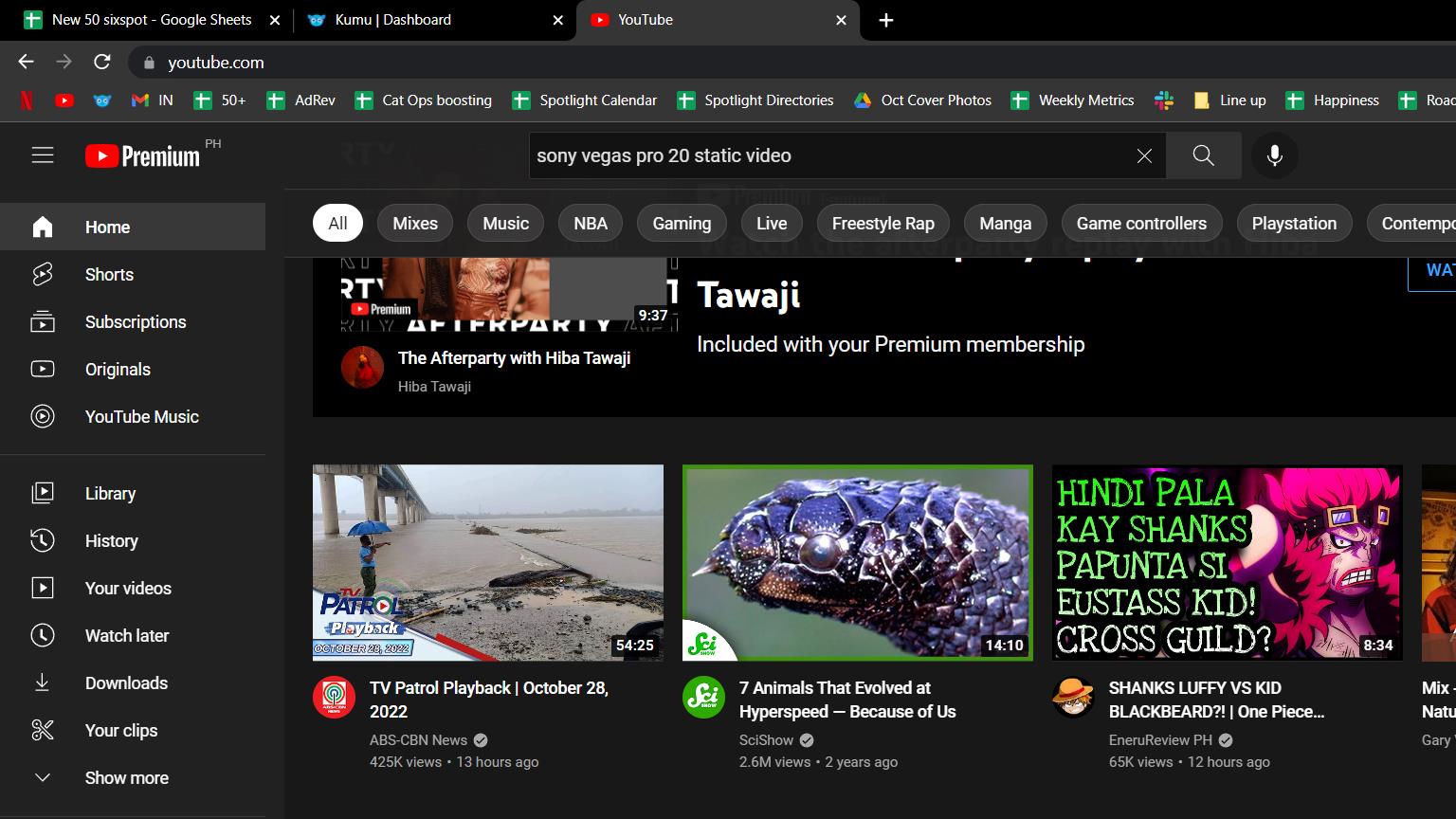
Task: Open the hamburger guide menu
Action: [43, 155]
